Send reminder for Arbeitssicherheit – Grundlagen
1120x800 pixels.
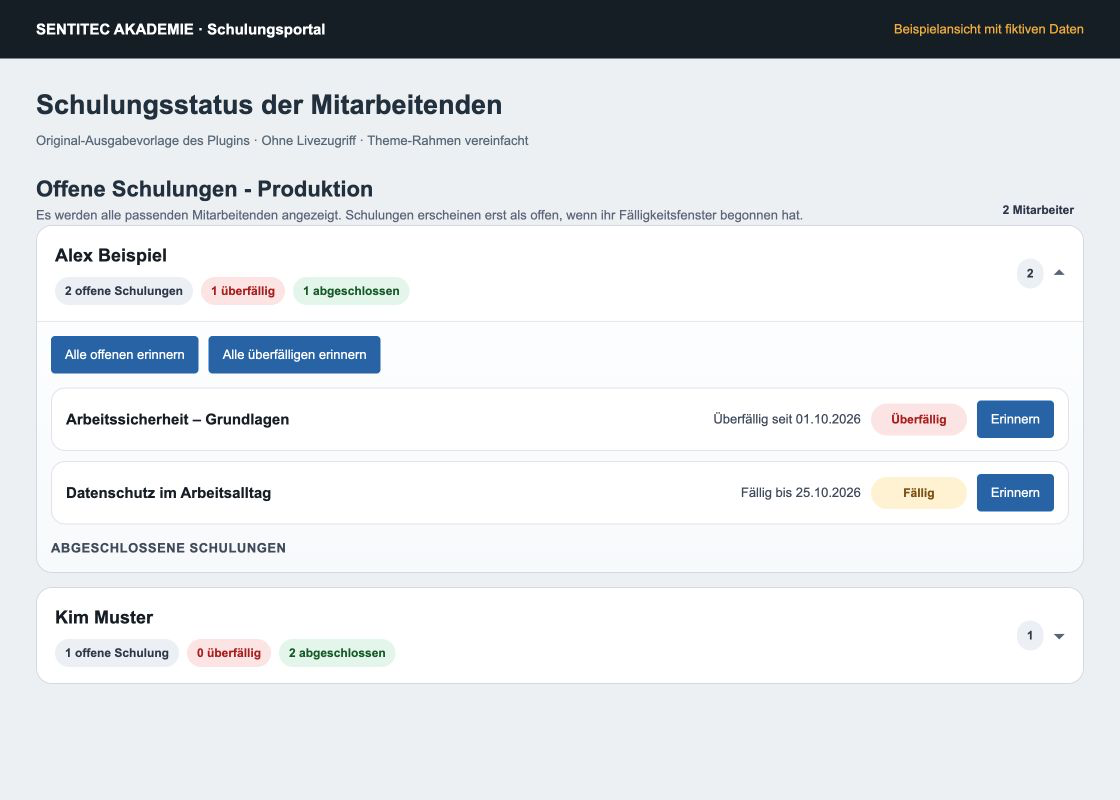point(1015,419)
